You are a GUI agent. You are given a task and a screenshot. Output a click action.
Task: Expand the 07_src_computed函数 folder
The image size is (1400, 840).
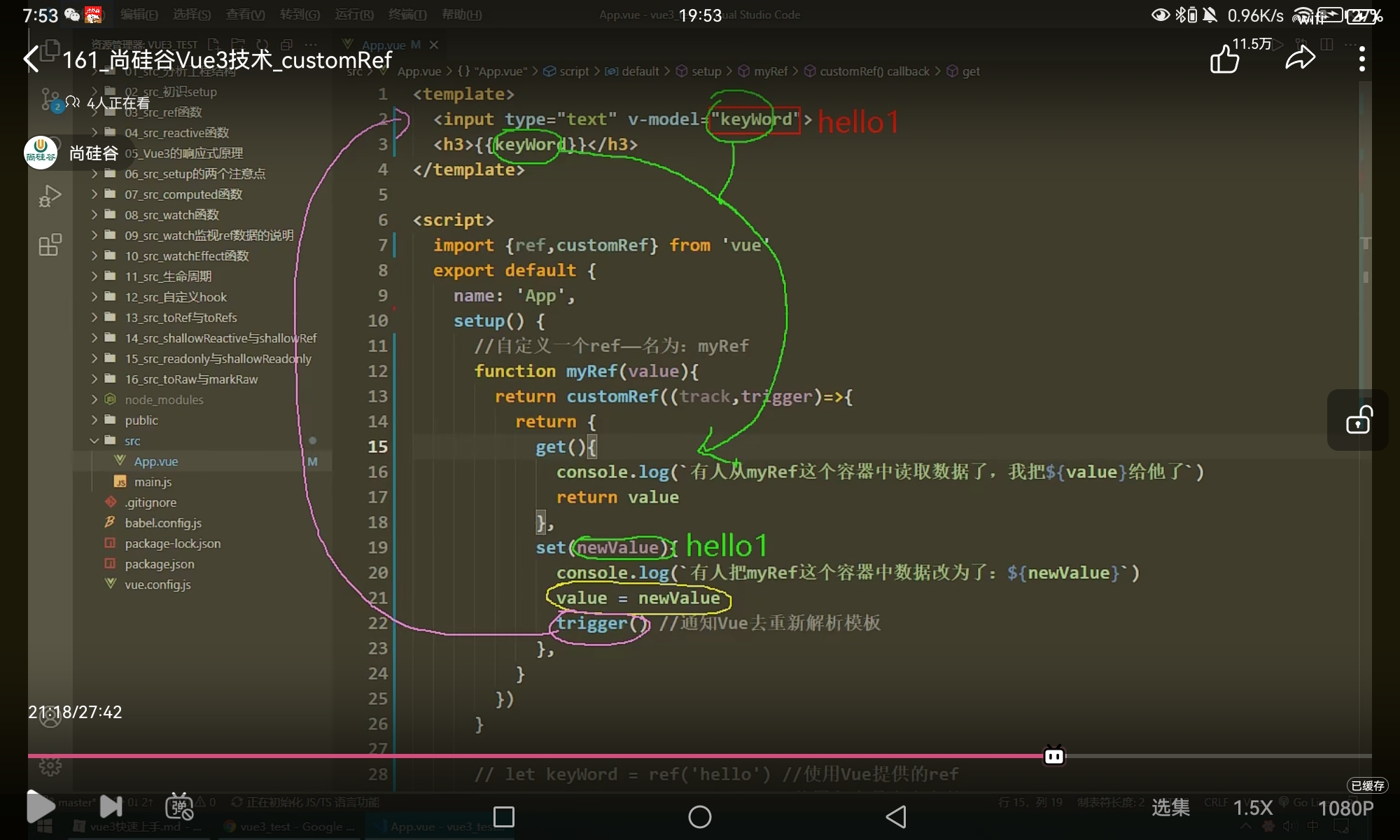click(x=183, y=194)
